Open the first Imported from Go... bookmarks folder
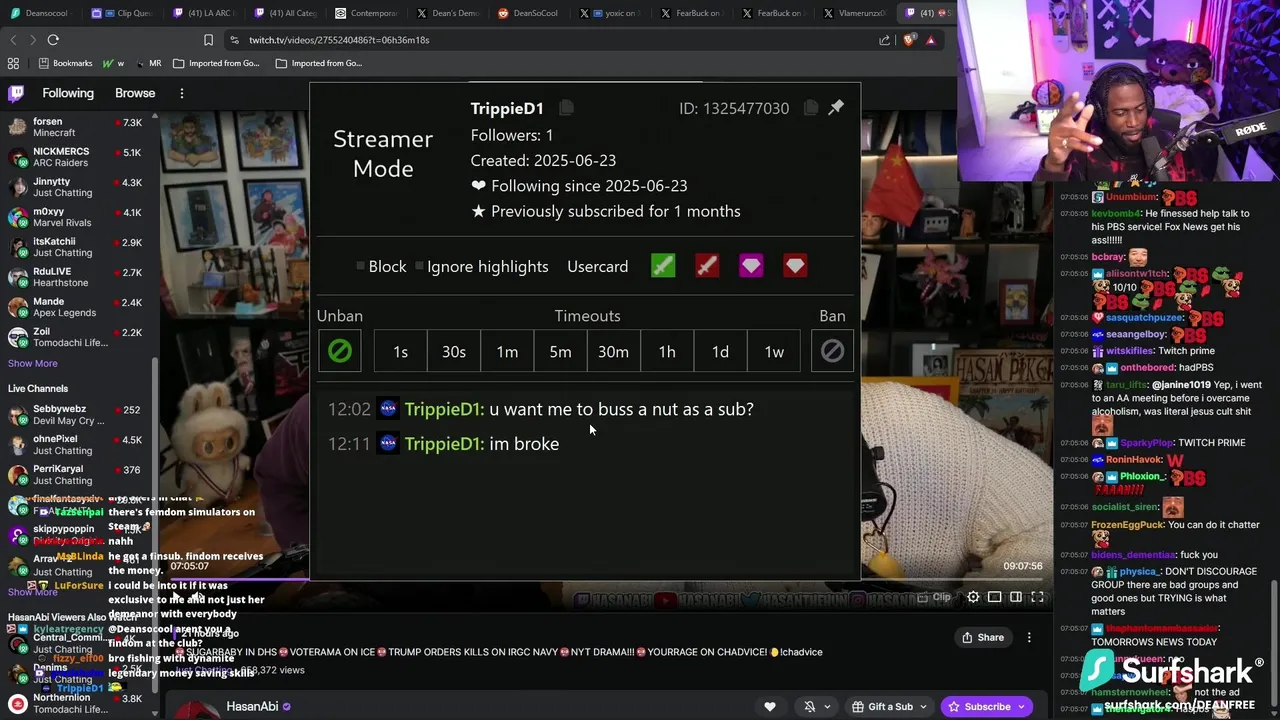Screen dimensions: 1280x720 [x=215, y=63]
